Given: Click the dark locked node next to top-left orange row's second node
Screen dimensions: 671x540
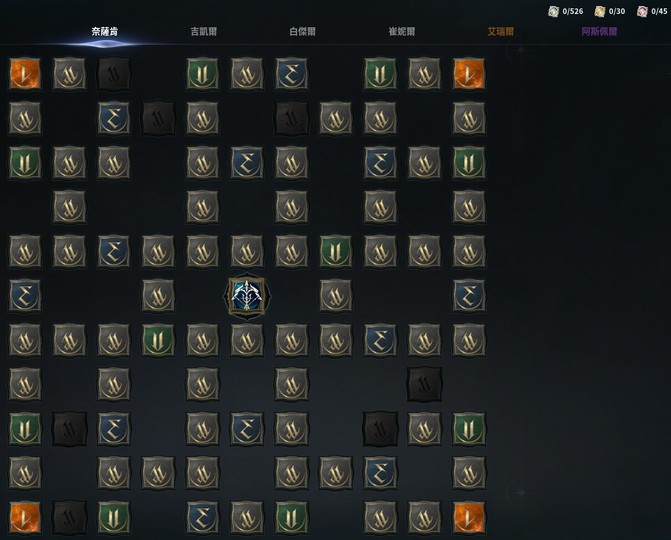Looking at the screenshot, I should 114,74.
